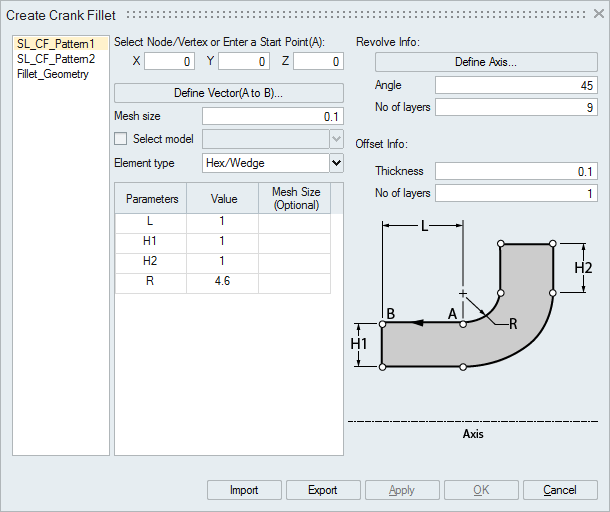Click the Cancel button
The image size is (610, 512).
559,490
